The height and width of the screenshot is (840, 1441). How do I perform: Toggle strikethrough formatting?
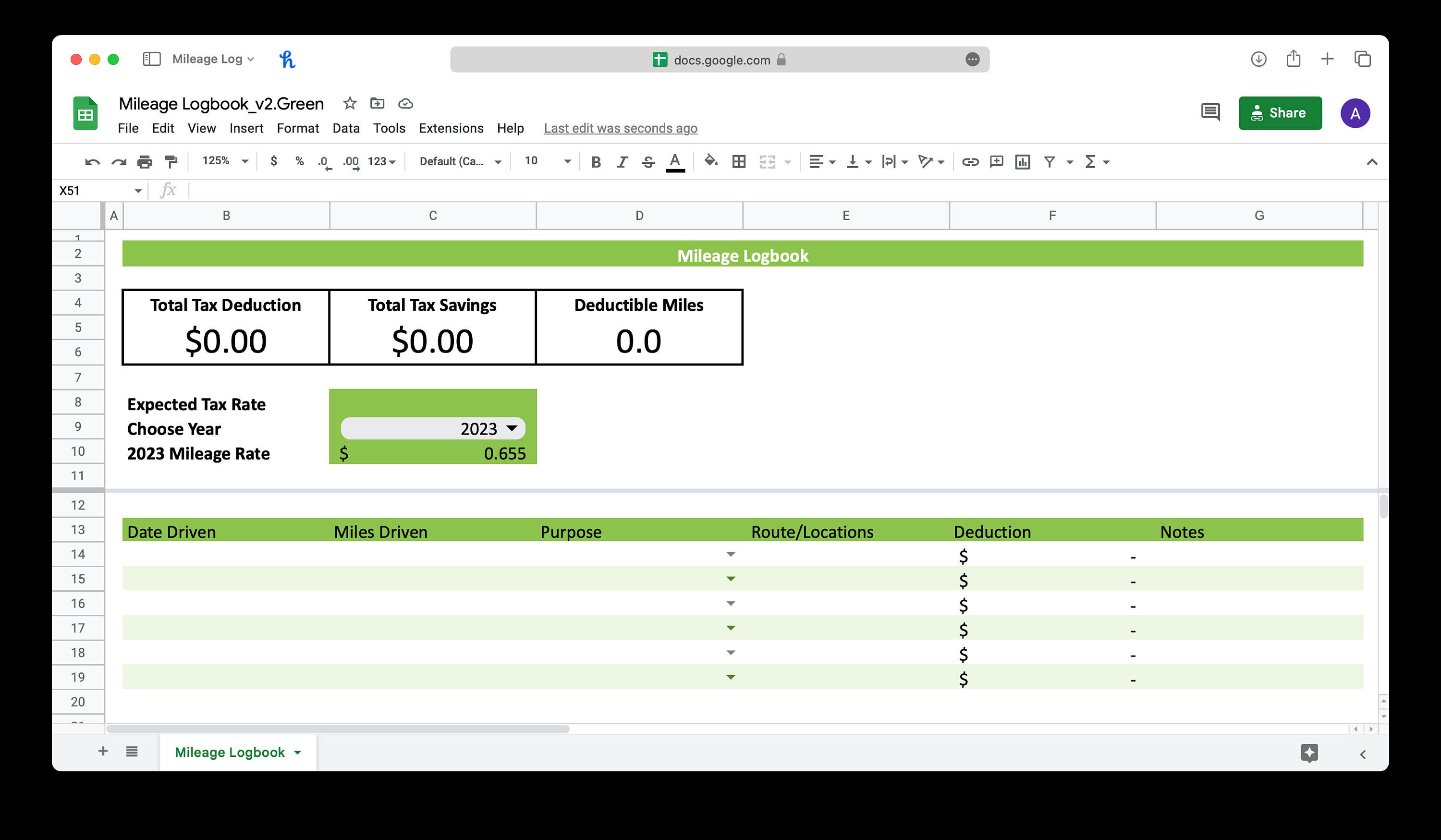647,161
